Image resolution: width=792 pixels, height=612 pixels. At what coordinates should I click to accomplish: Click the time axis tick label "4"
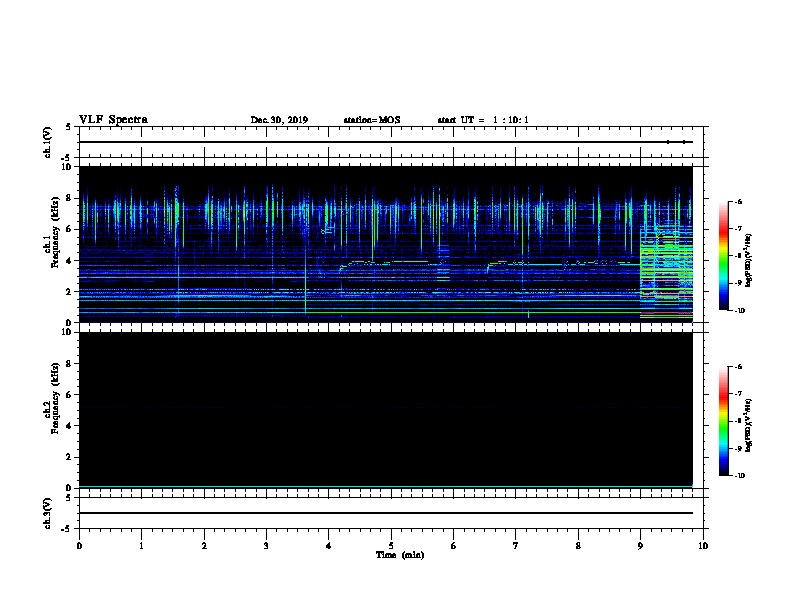coord(329,546)
